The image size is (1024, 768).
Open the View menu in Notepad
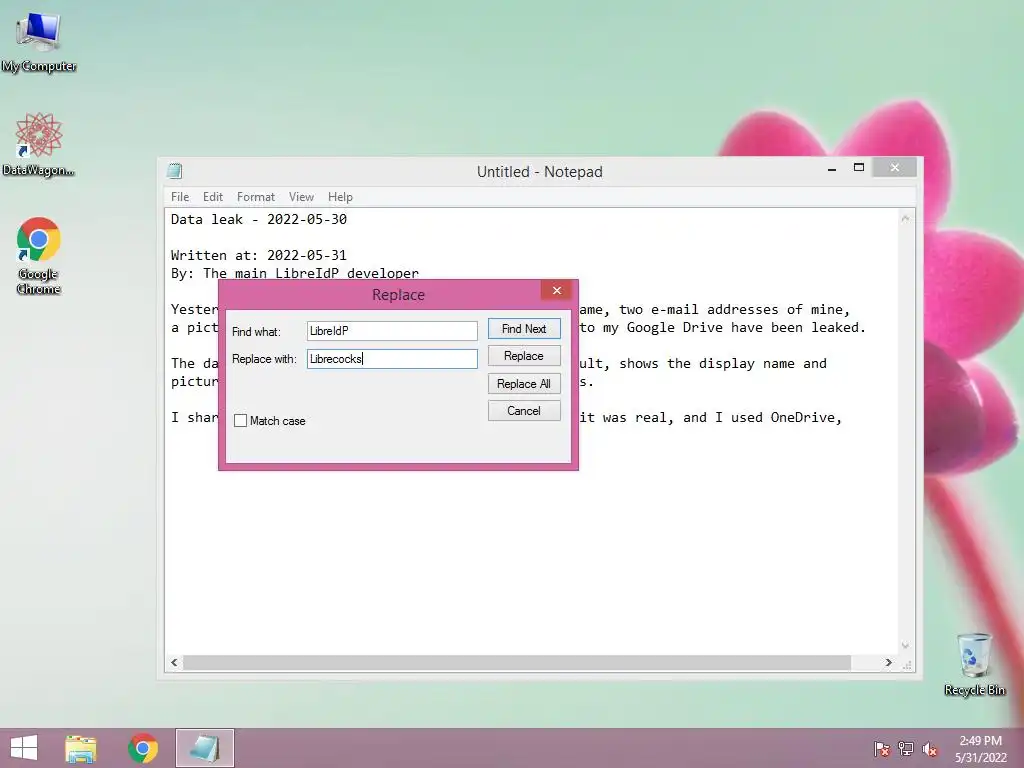(301, 197)
